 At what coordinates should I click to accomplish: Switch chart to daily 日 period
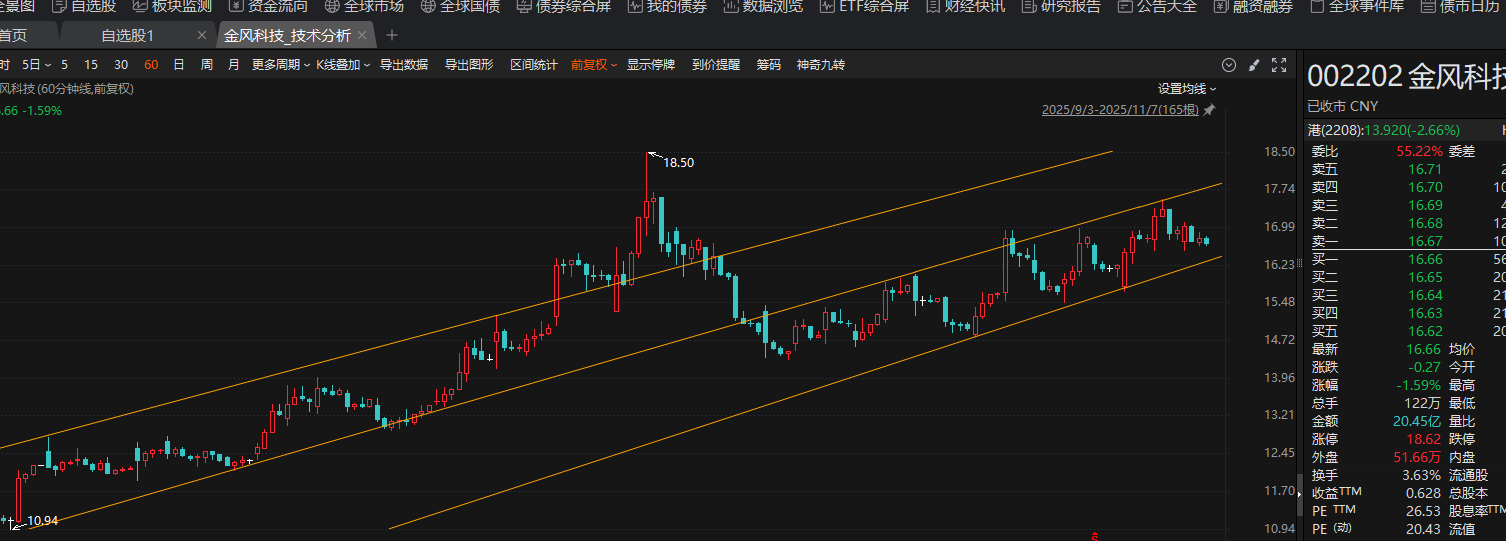(x=179, y=64)
